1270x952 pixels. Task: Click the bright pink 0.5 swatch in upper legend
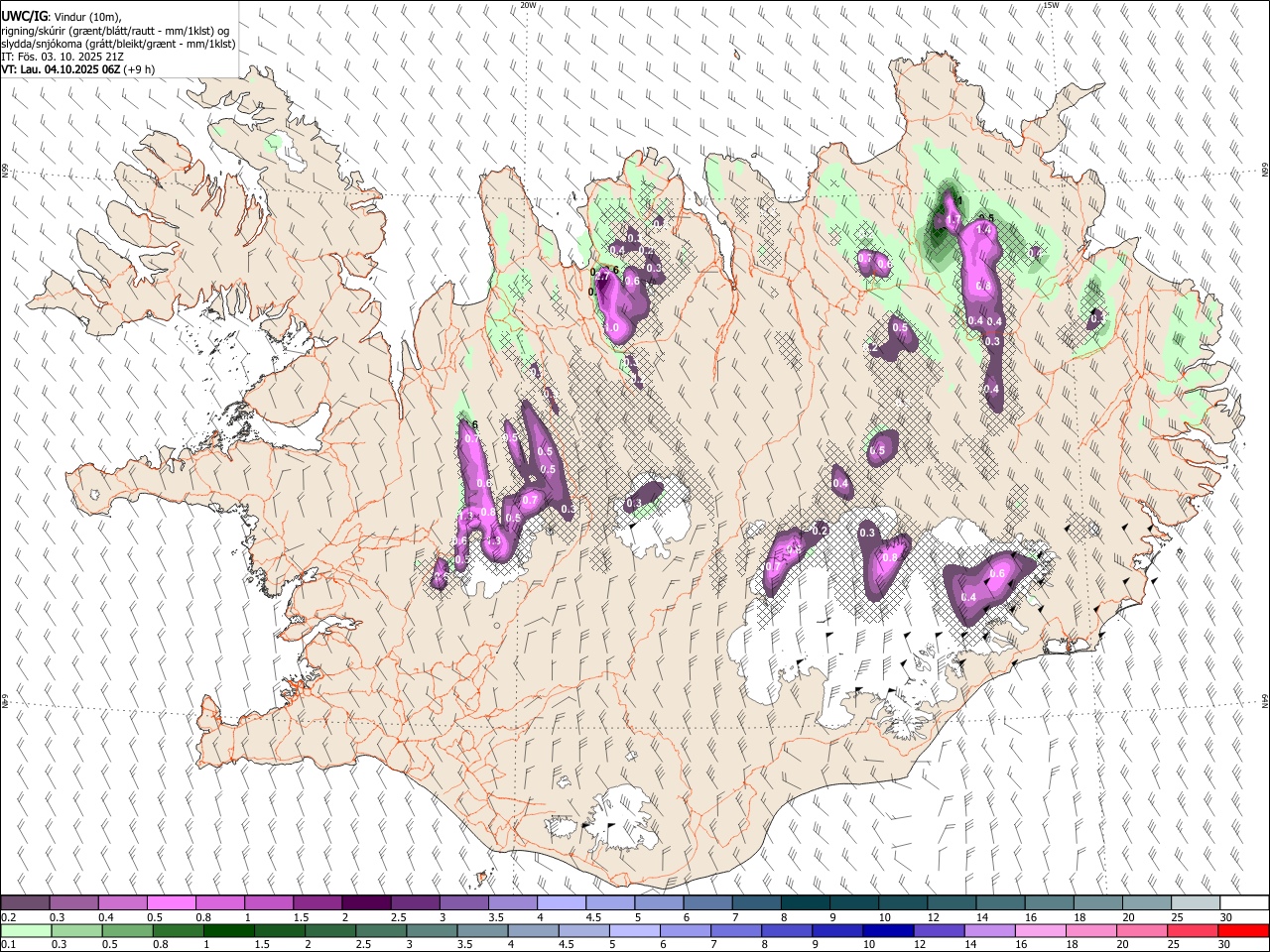point(172,903)
